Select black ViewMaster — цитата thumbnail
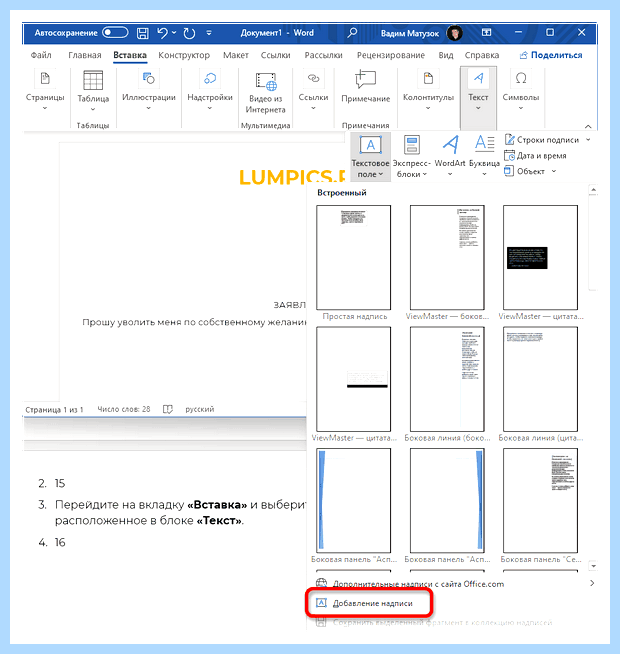This screenshot has height=654, width=620. click(540, 258)
